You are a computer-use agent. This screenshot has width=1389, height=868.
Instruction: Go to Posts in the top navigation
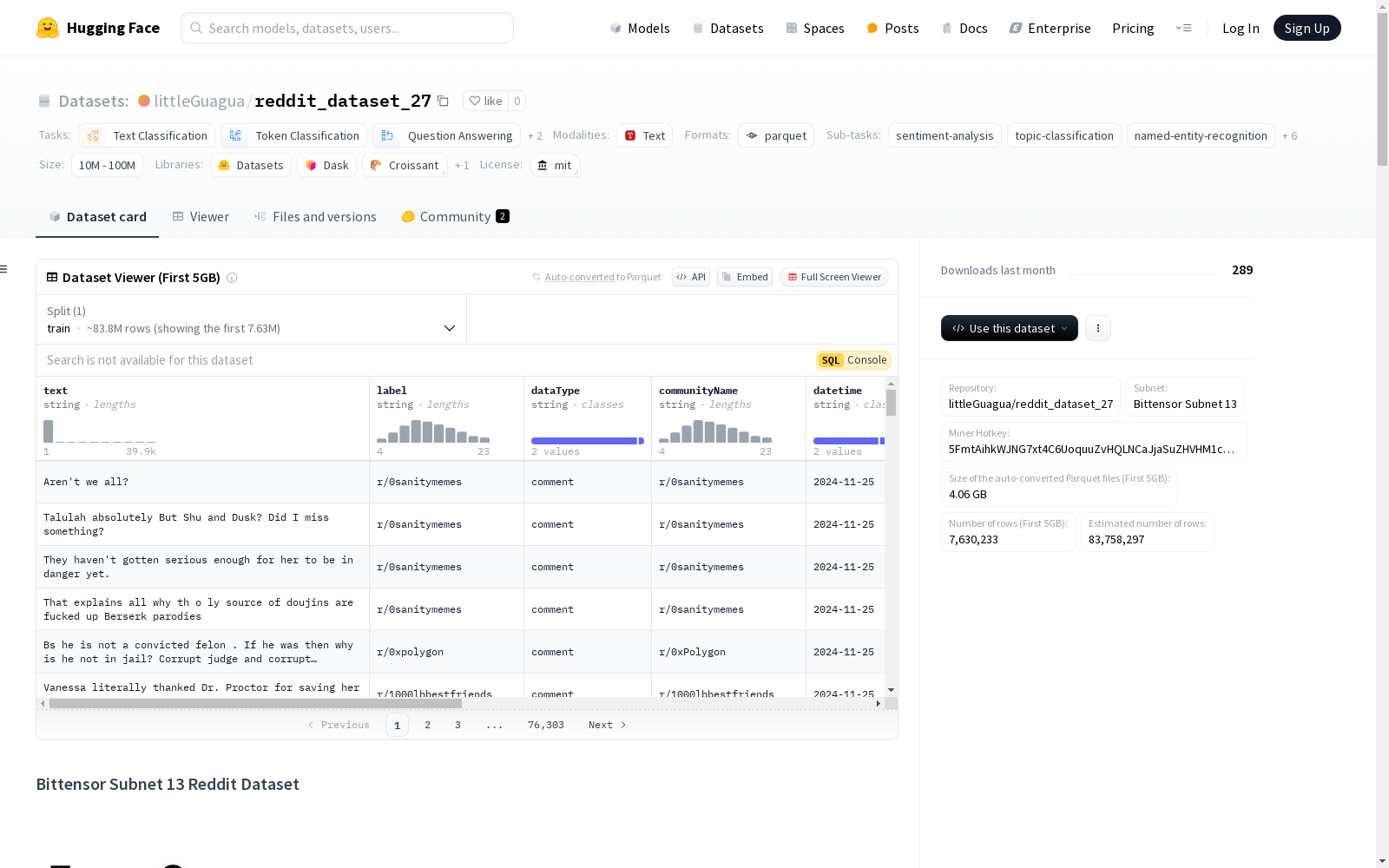click(x=892, y=29)
